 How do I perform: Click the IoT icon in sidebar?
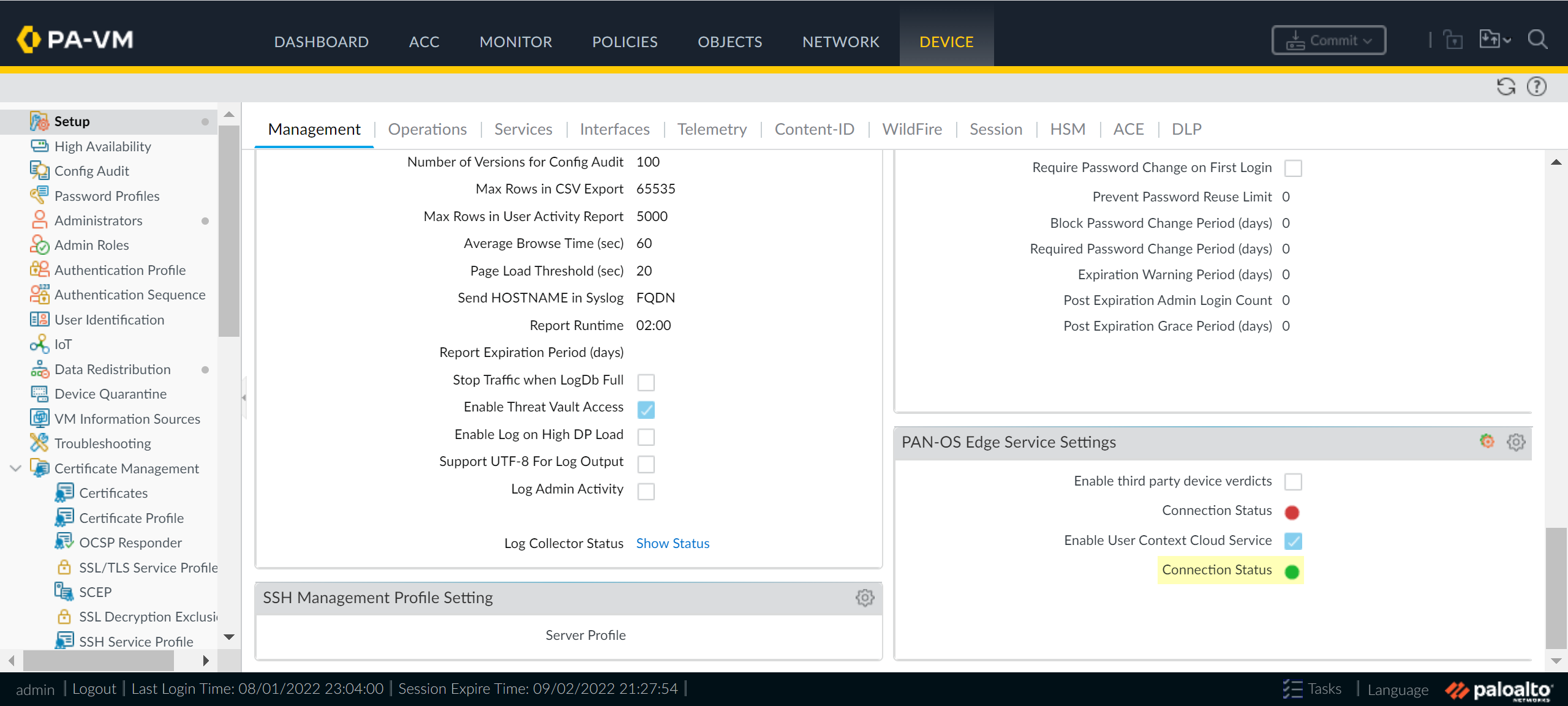pos(39,344)
